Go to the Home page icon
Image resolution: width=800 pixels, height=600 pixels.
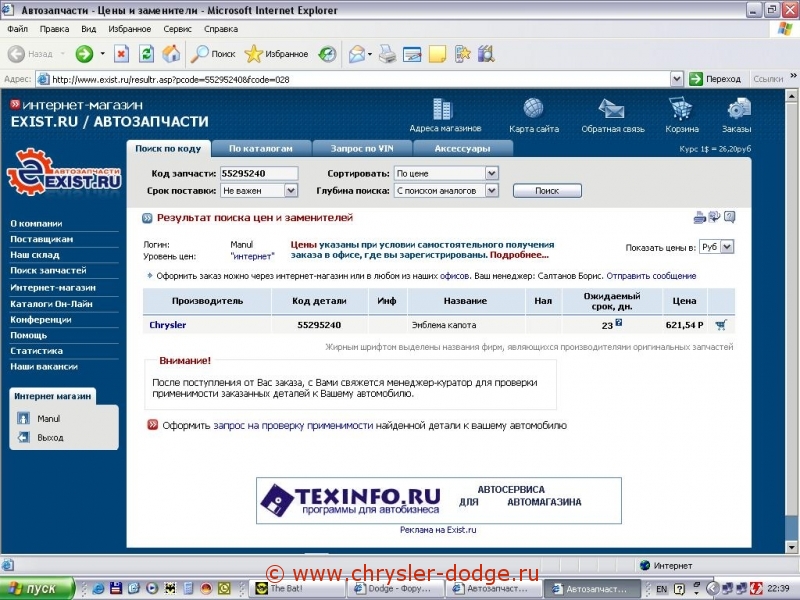171,54
